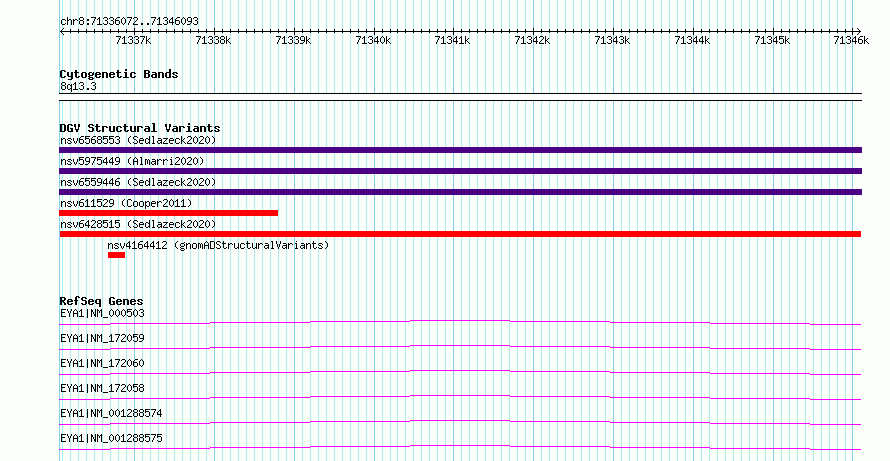Open variant nsv611529 (Cooper2011) label
890x461 pixels.
tap(126, 203)
